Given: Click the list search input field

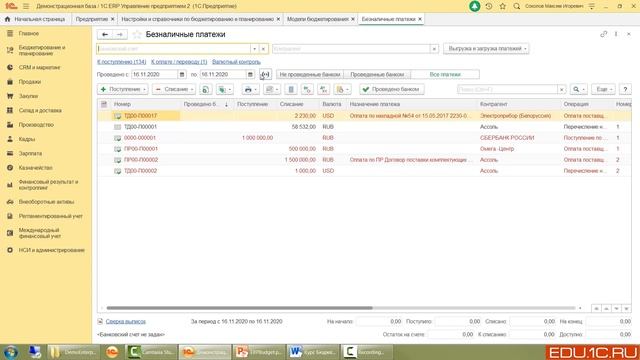Looking at the screenshot, I should (x=507, y=89).
